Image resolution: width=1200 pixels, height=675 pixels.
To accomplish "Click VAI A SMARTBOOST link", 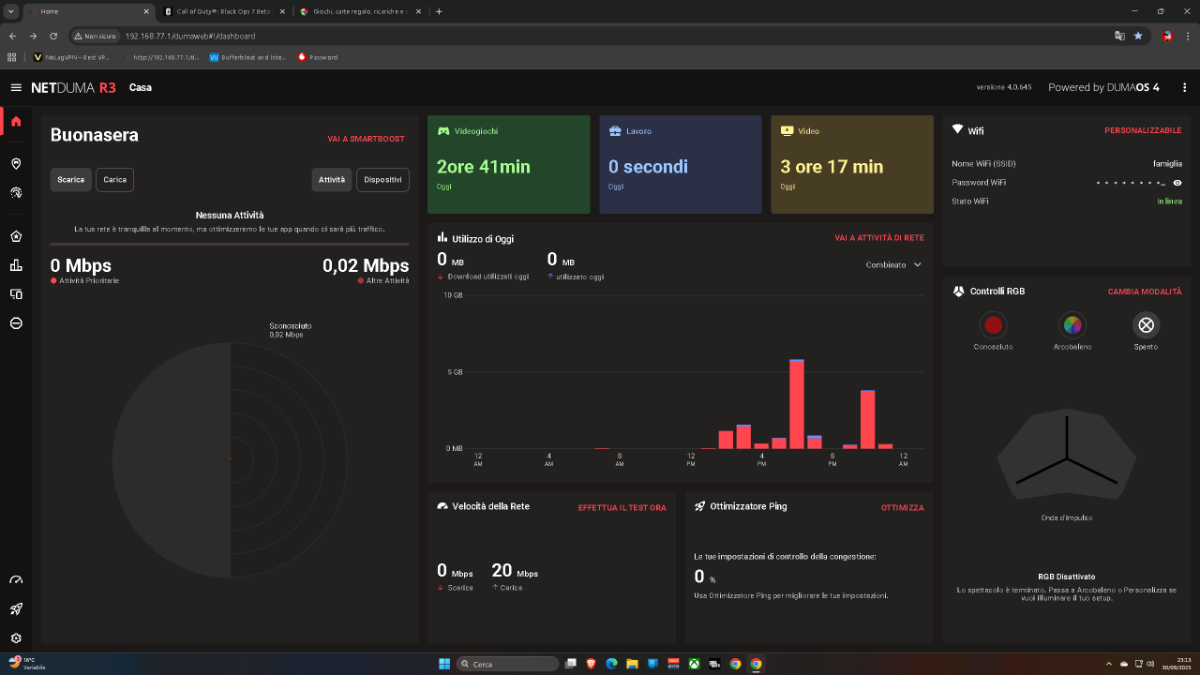I will click(x=366, y=139).
